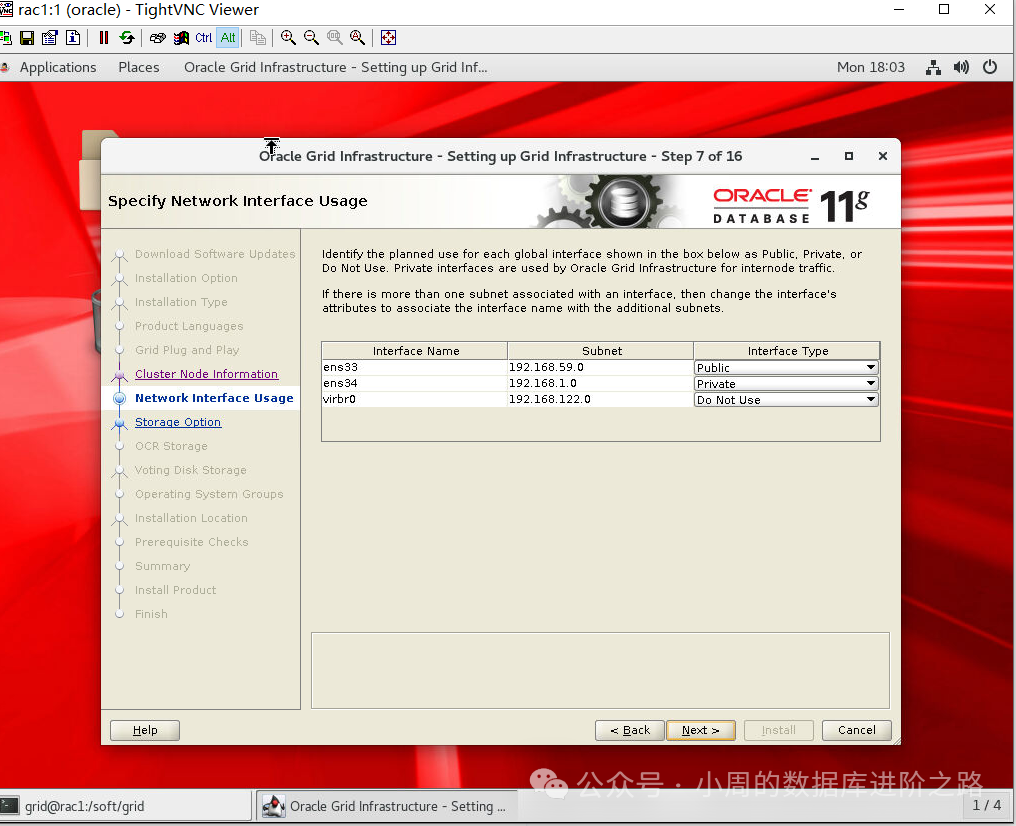Open connection options icon in TightVNC toolbar
The width and height of the screenshot is (1016, 826).
(x=50, y=38)
